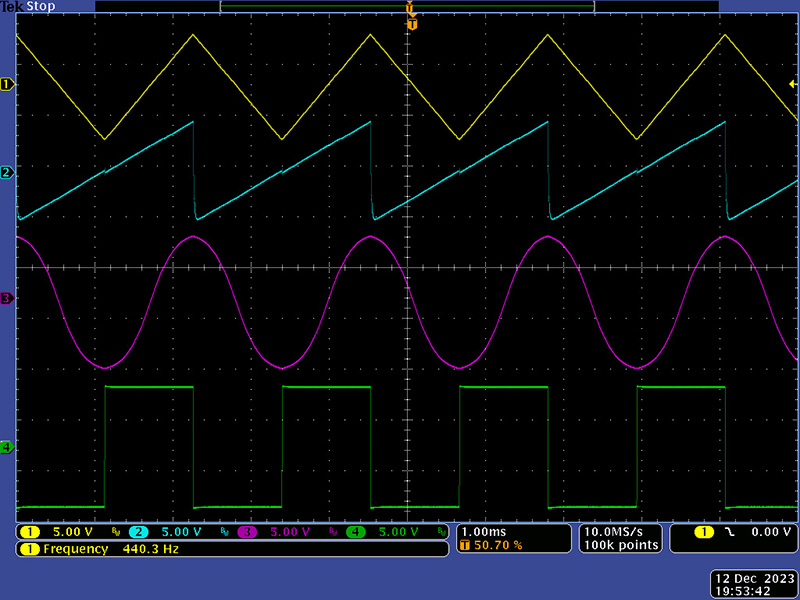The height and width of the screenshot is (600, 800).
Task: Click the orange trigger position T marker
Action: (410, 24)
